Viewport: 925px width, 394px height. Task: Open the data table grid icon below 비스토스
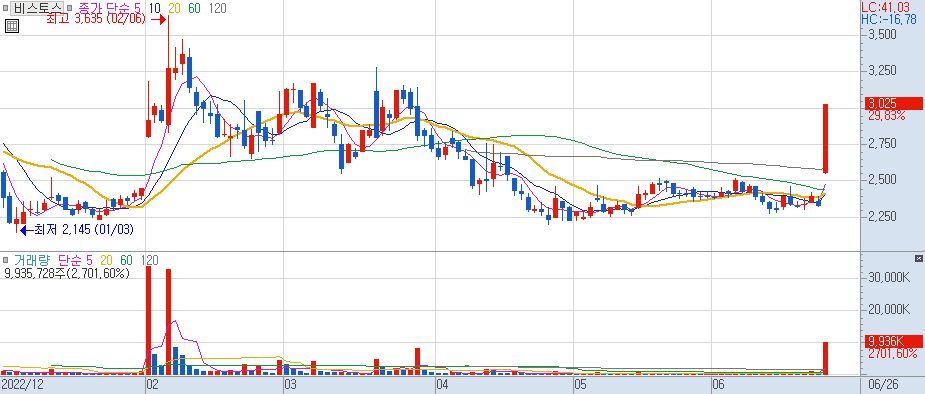12,25
